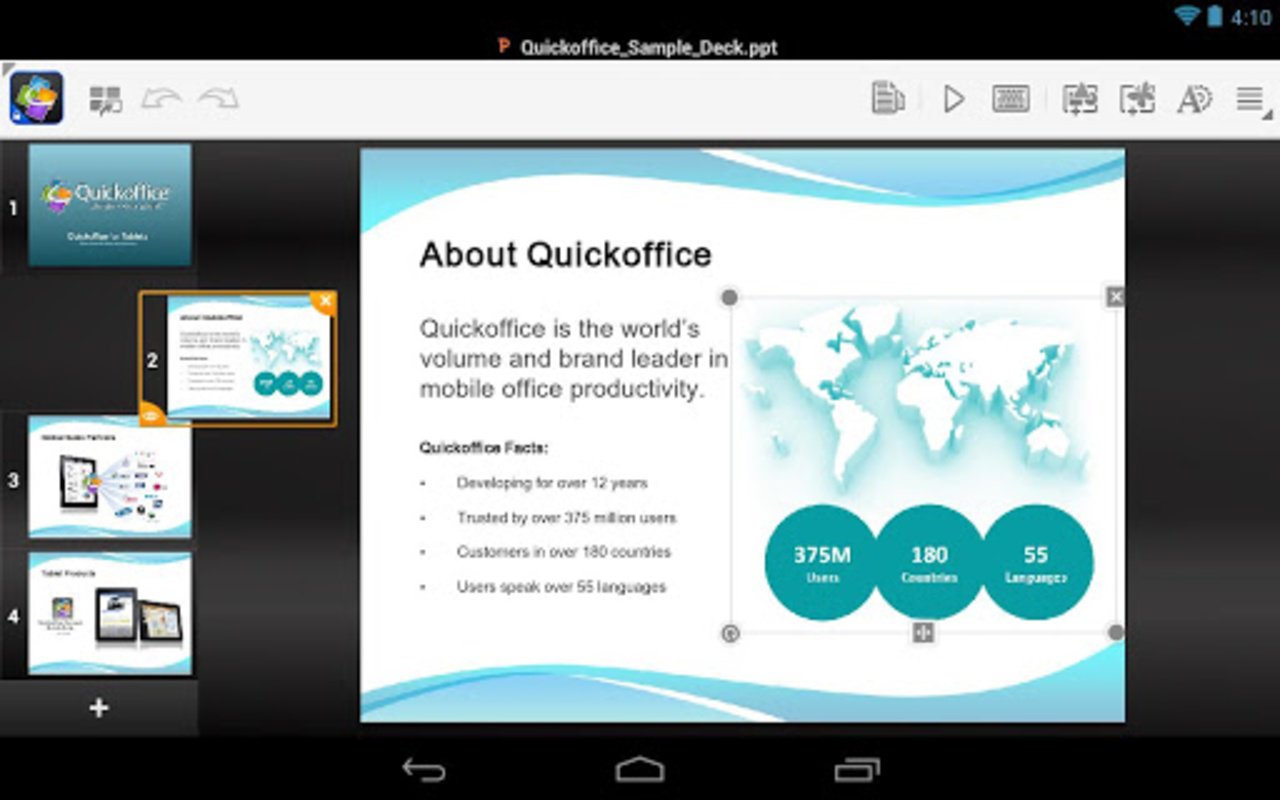Select slide 3 thumbnail in the sidebar
The height and width of the screenshot is (800, 1280).
tap(108, 480)
